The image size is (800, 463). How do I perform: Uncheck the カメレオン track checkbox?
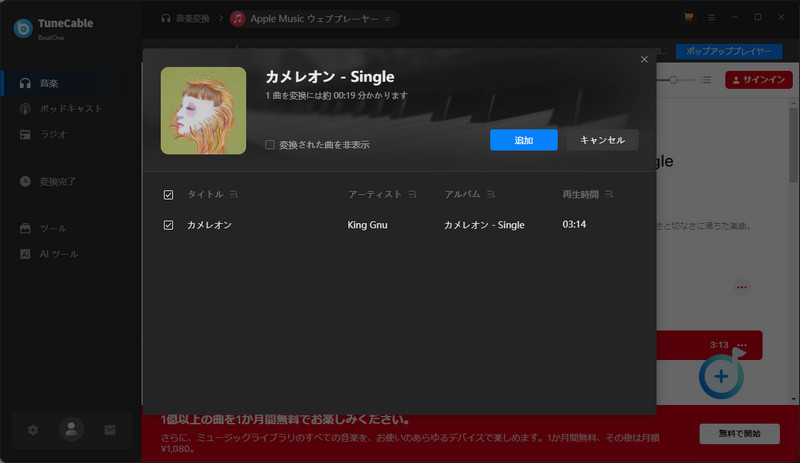tap(168, 225)
